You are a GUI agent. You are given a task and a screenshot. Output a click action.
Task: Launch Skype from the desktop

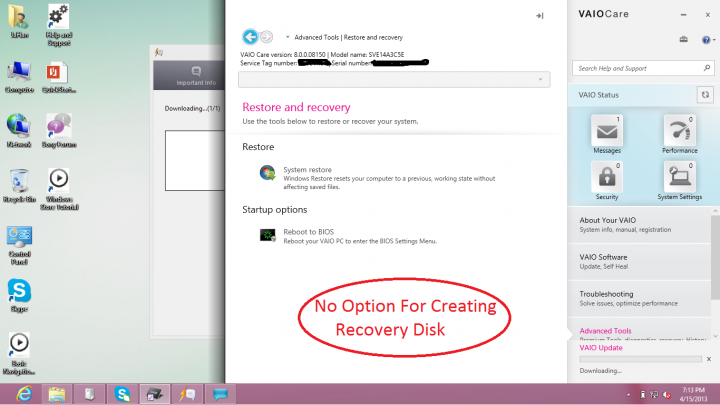point(19,295)
